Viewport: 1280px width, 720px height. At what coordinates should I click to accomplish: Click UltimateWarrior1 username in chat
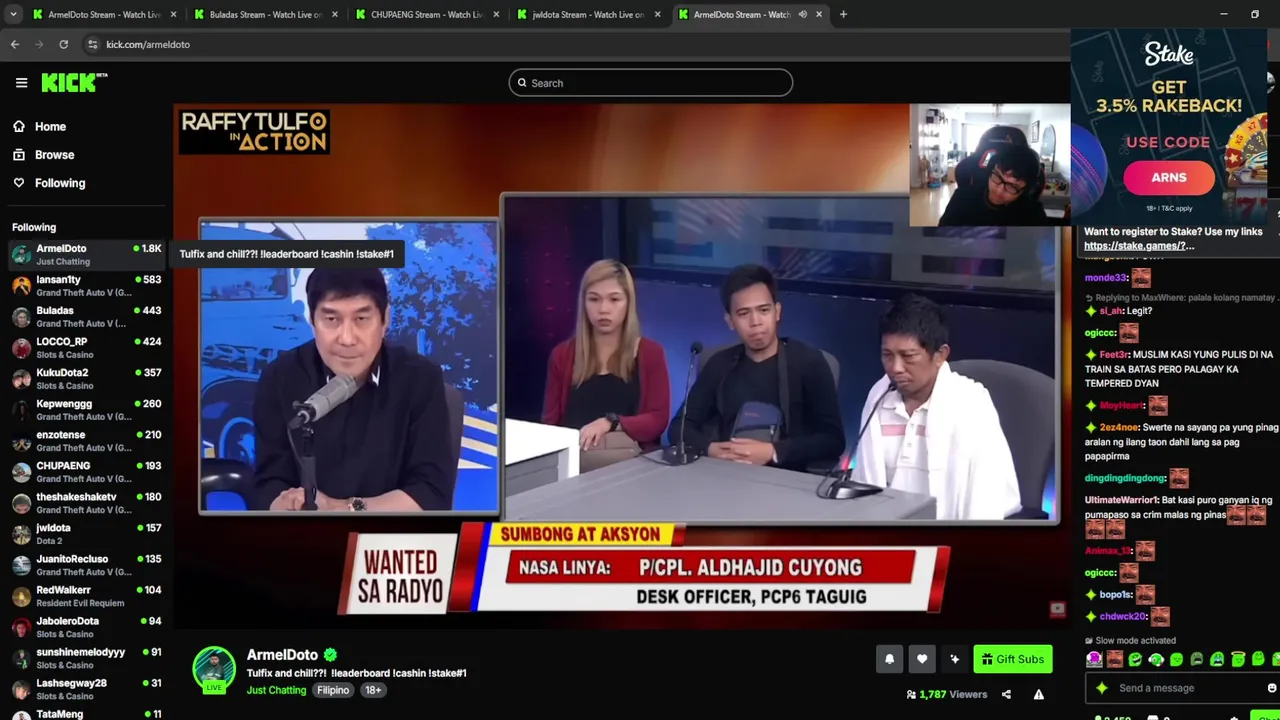(1121, 500)
